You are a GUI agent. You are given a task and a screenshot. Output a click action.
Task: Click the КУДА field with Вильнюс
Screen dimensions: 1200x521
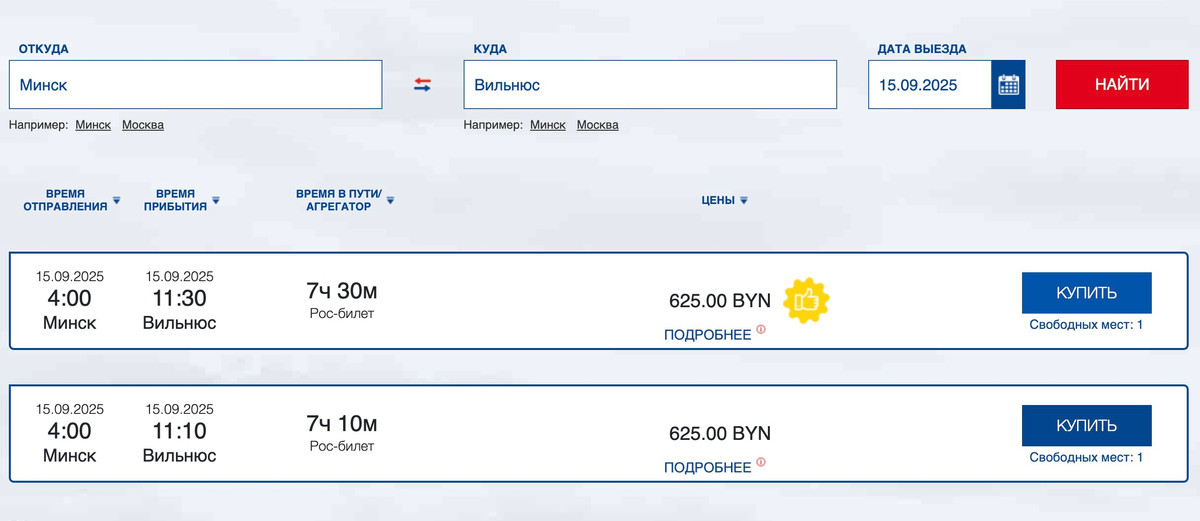coord(649,85)
